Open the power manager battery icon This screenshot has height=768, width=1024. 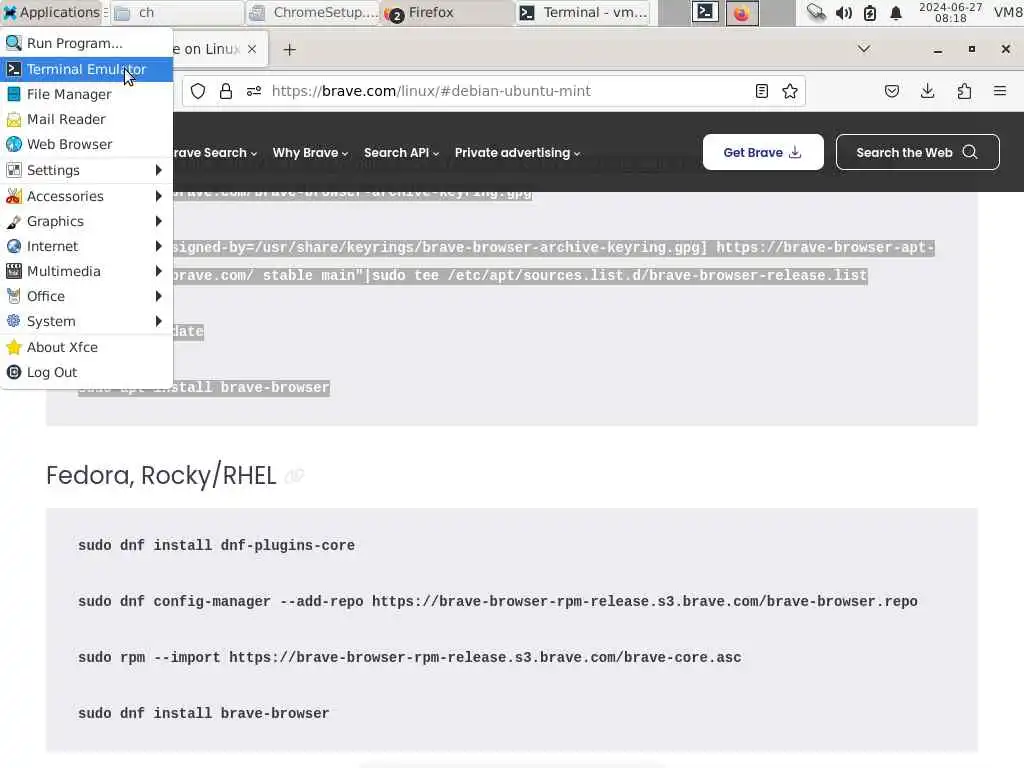870,12
